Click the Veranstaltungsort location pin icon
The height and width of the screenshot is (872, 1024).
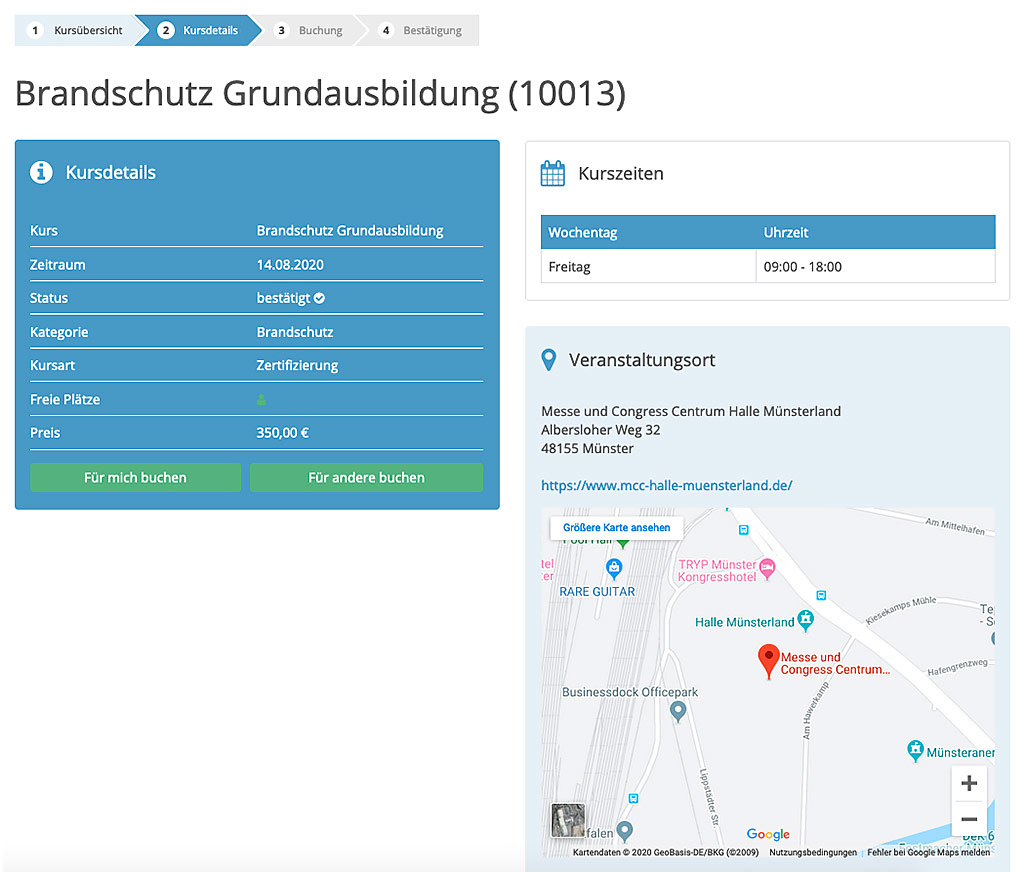tap(549, 360)
